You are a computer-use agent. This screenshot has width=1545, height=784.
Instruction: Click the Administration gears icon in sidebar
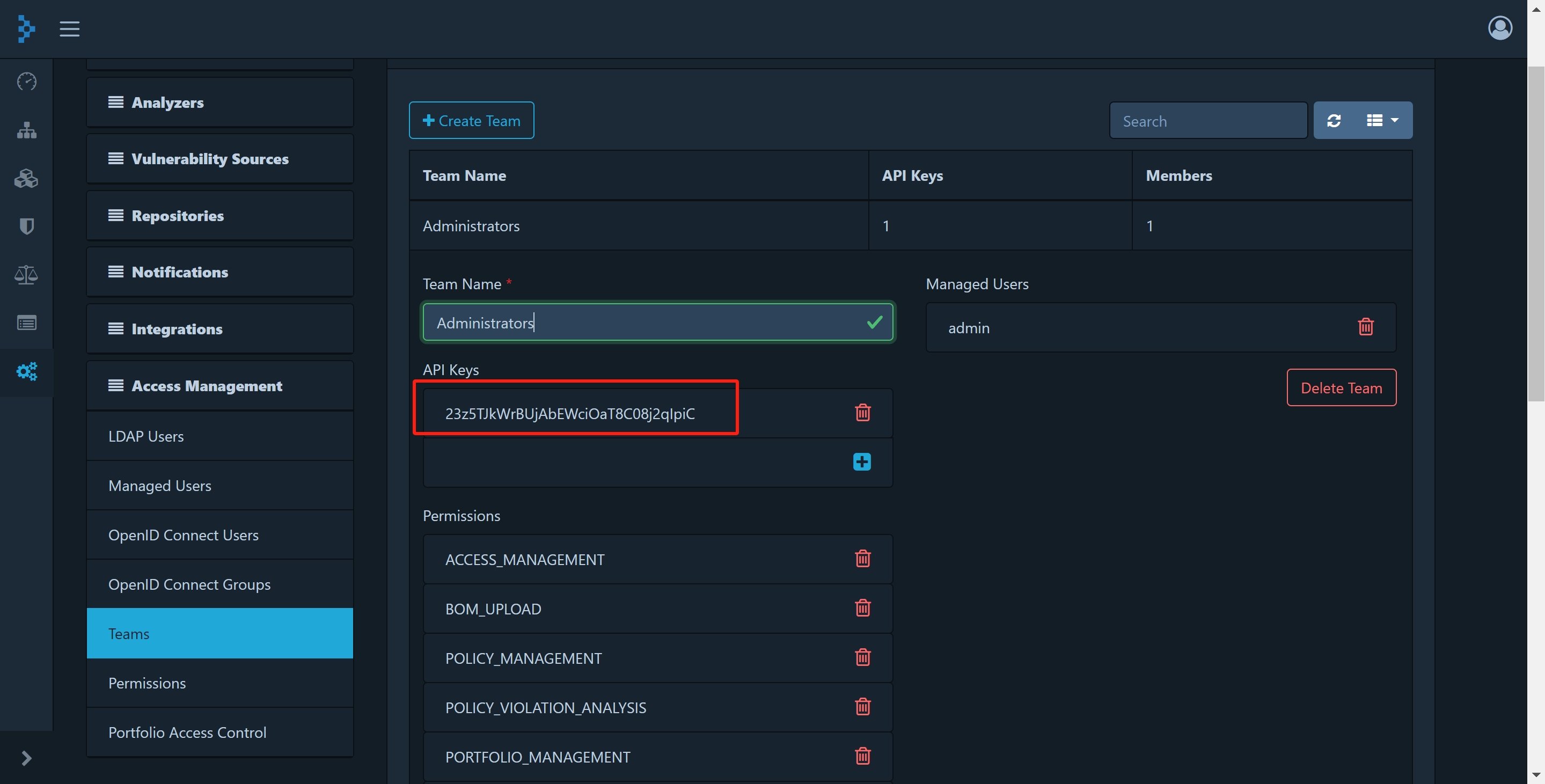(26, 371)
